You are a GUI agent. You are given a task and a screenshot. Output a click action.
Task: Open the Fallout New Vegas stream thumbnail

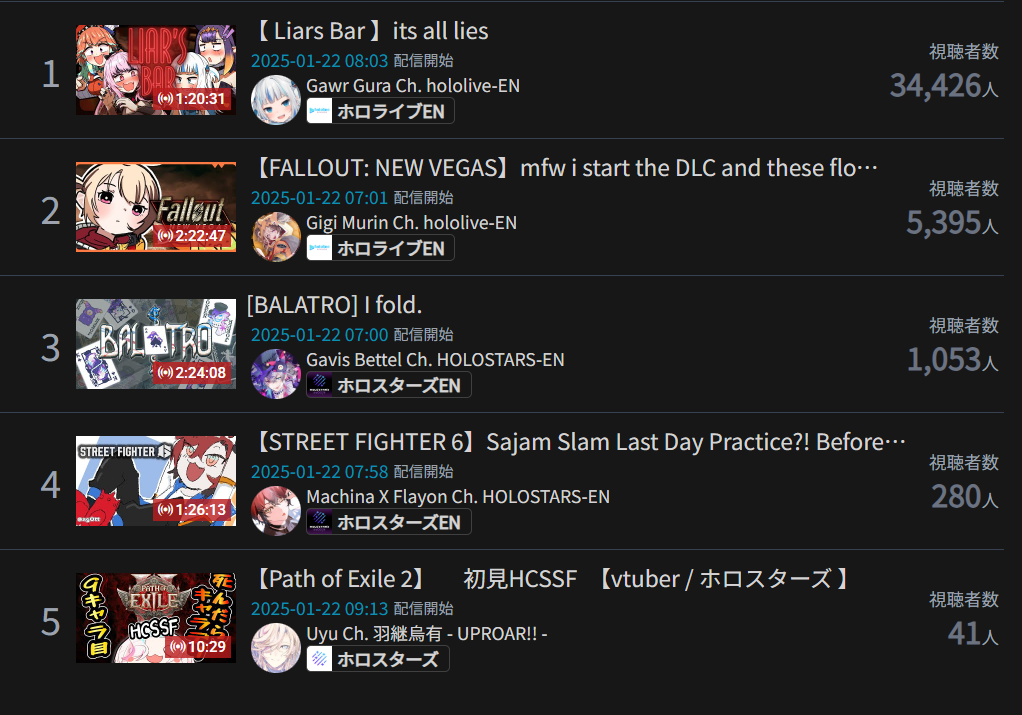click(156, 207)
